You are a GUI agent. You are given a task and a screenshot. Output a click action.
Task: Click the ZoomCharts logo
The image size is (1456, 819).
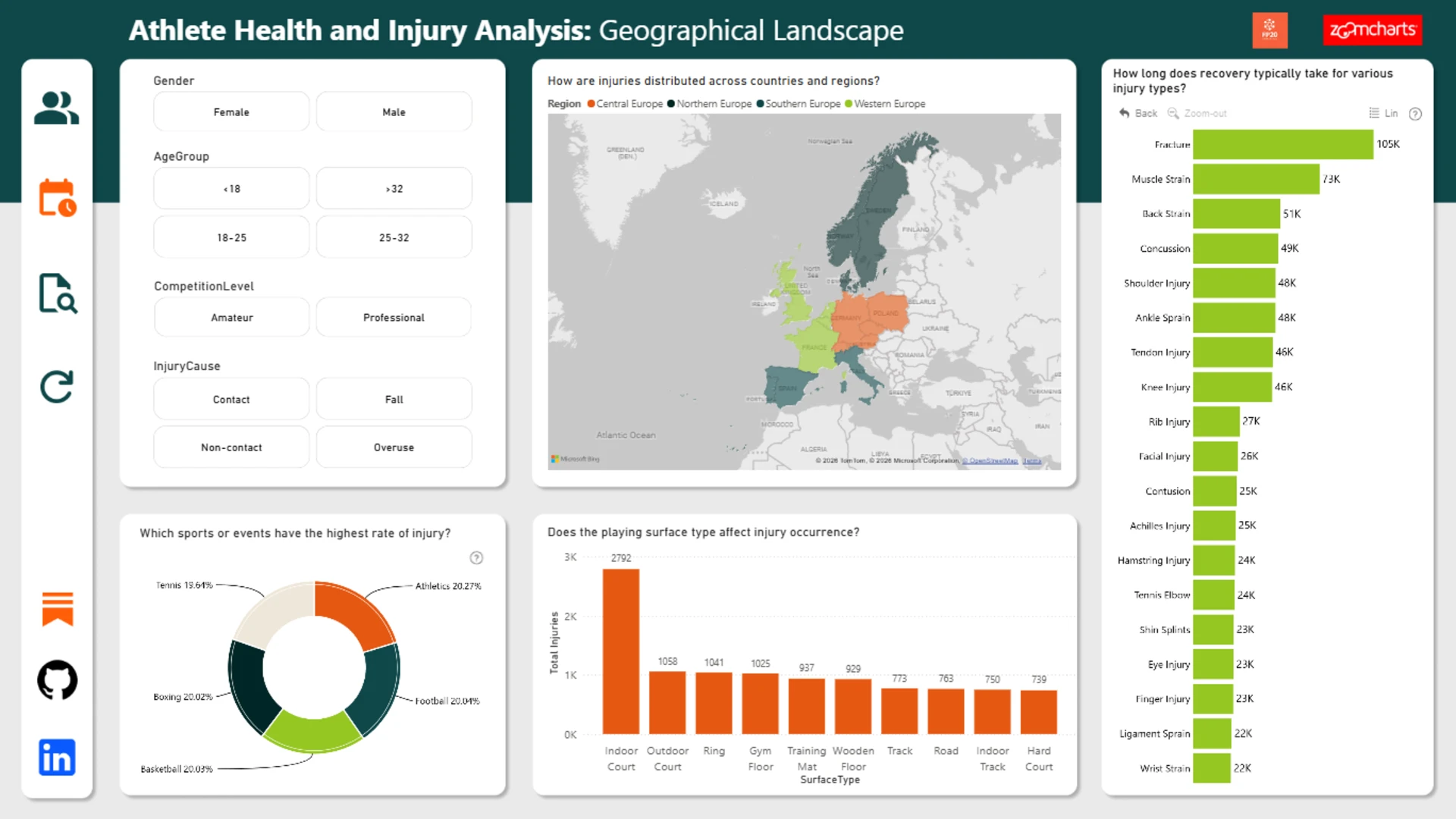1373,30
